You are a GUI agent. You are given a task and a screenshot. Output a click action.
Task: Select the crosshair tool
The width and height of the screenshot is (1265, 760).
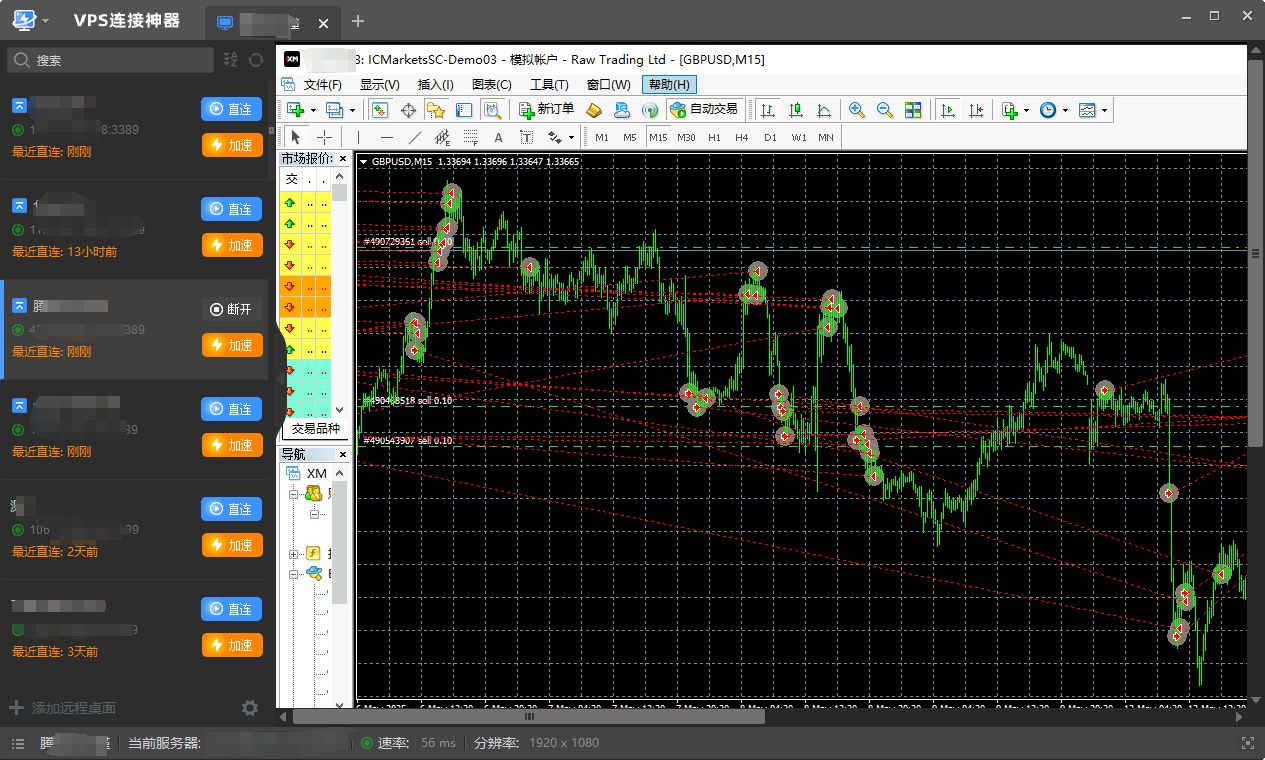point(324,137)
